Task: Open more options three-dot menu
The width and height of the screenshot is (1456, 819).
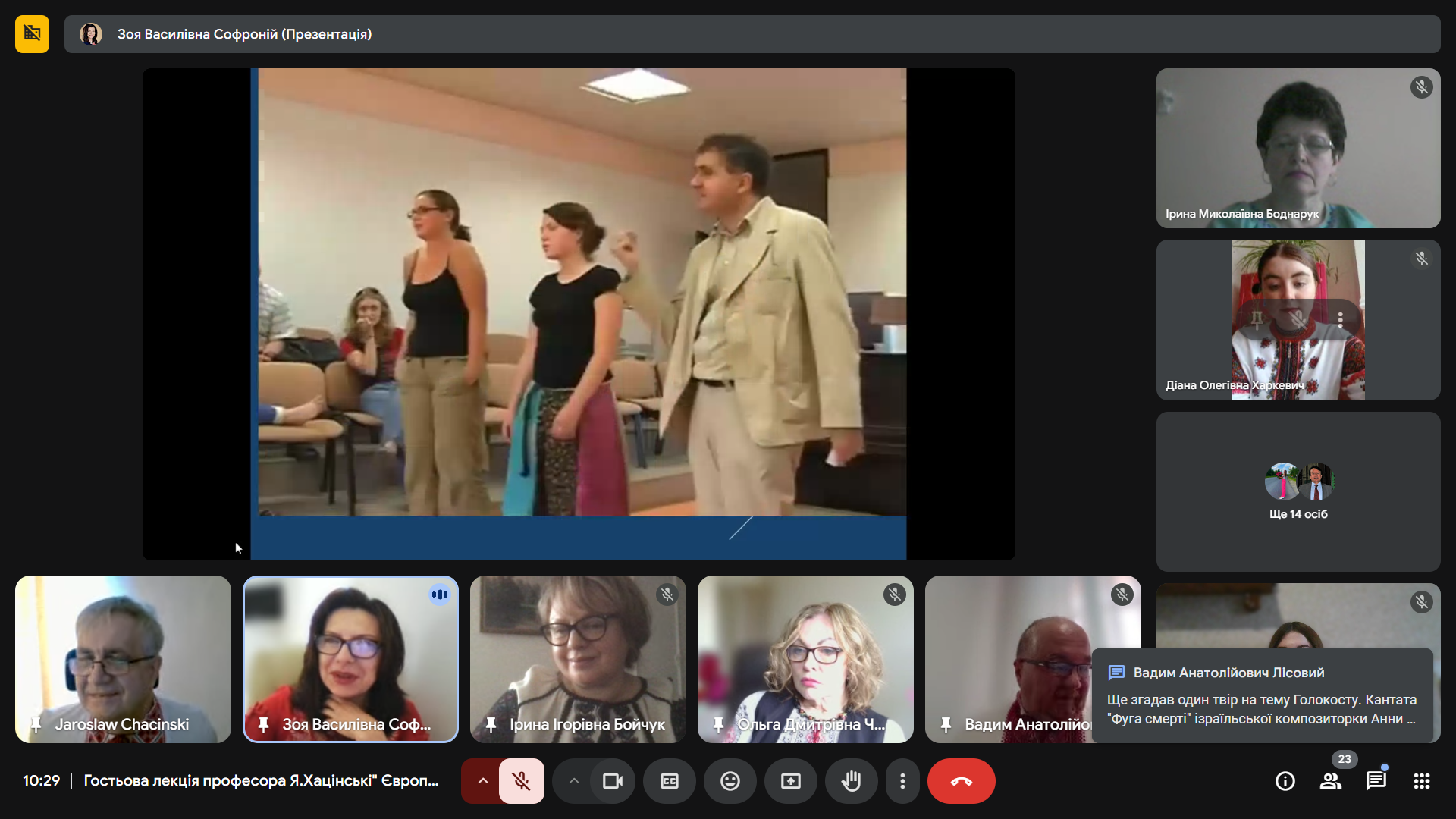Action: coord(902,781)
